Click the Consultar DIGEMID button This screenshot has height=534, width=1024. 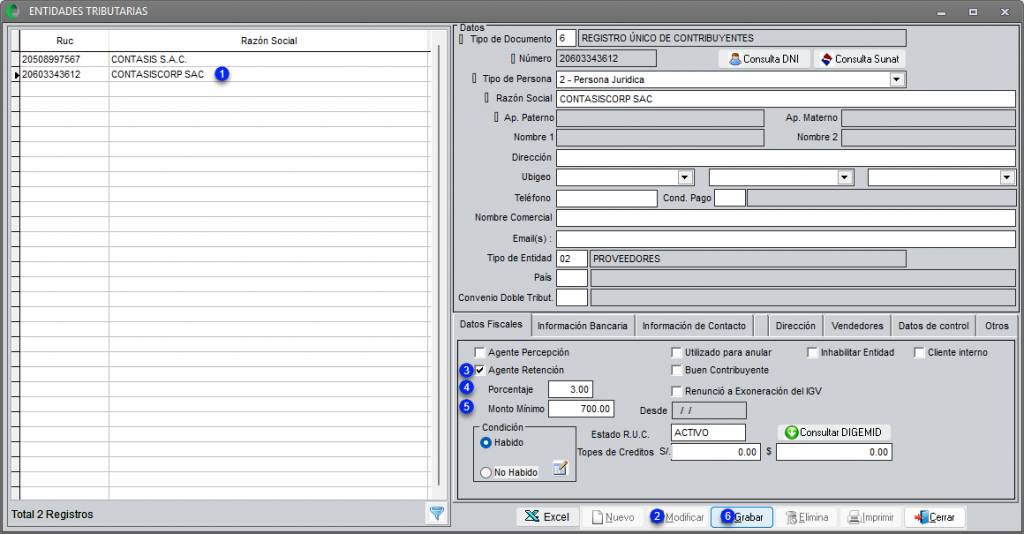tap(833, 432)
